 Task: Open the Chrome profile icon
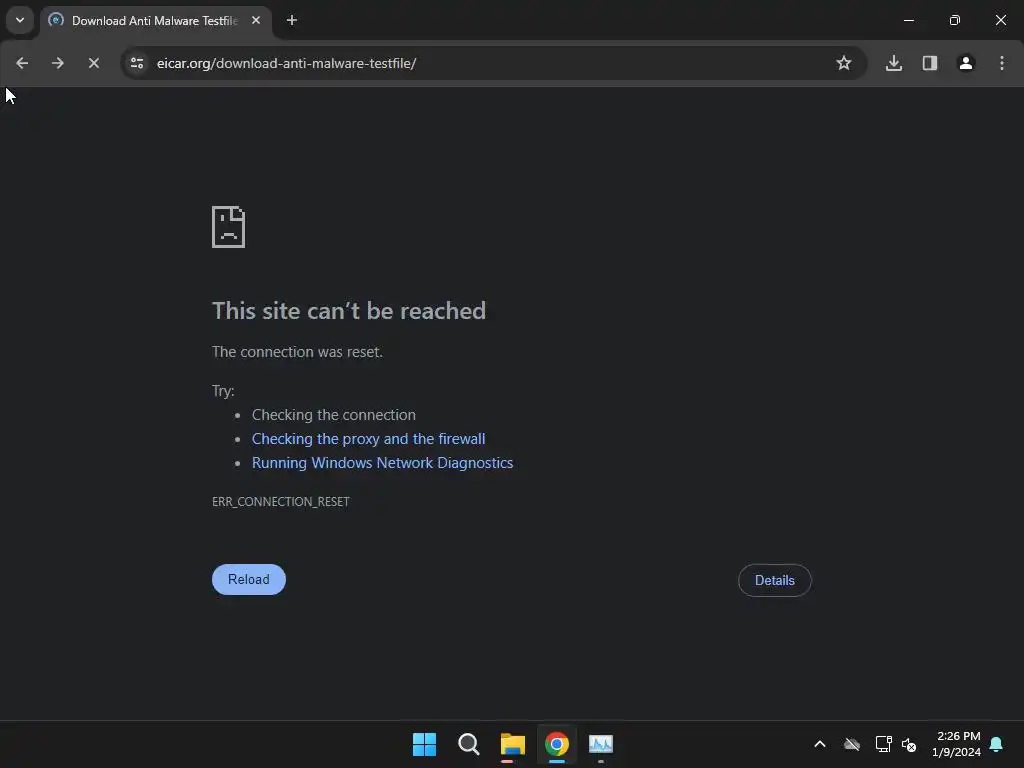[966, 63]
